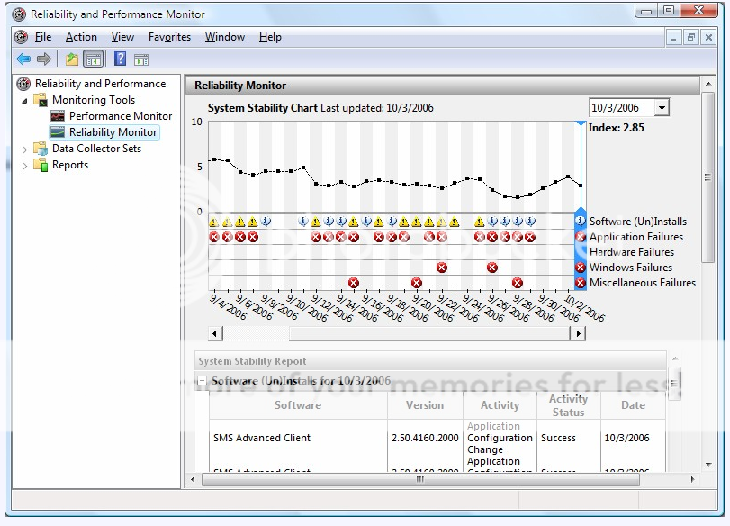This screenshot has height=526, width=730.
Task: Click the Software (Un)Installs info legend icon
Action: [x=580, y=221]
